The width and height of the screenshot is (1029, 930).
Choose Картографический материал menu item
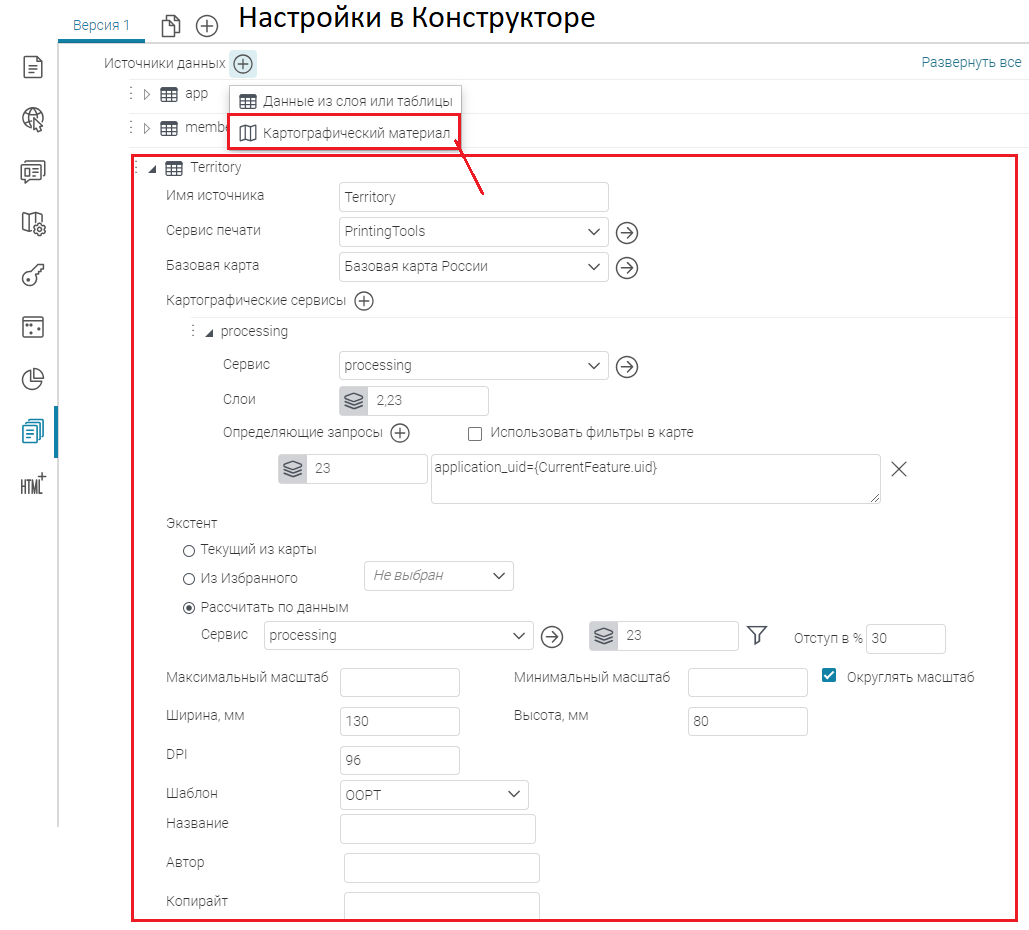point(345,133)
